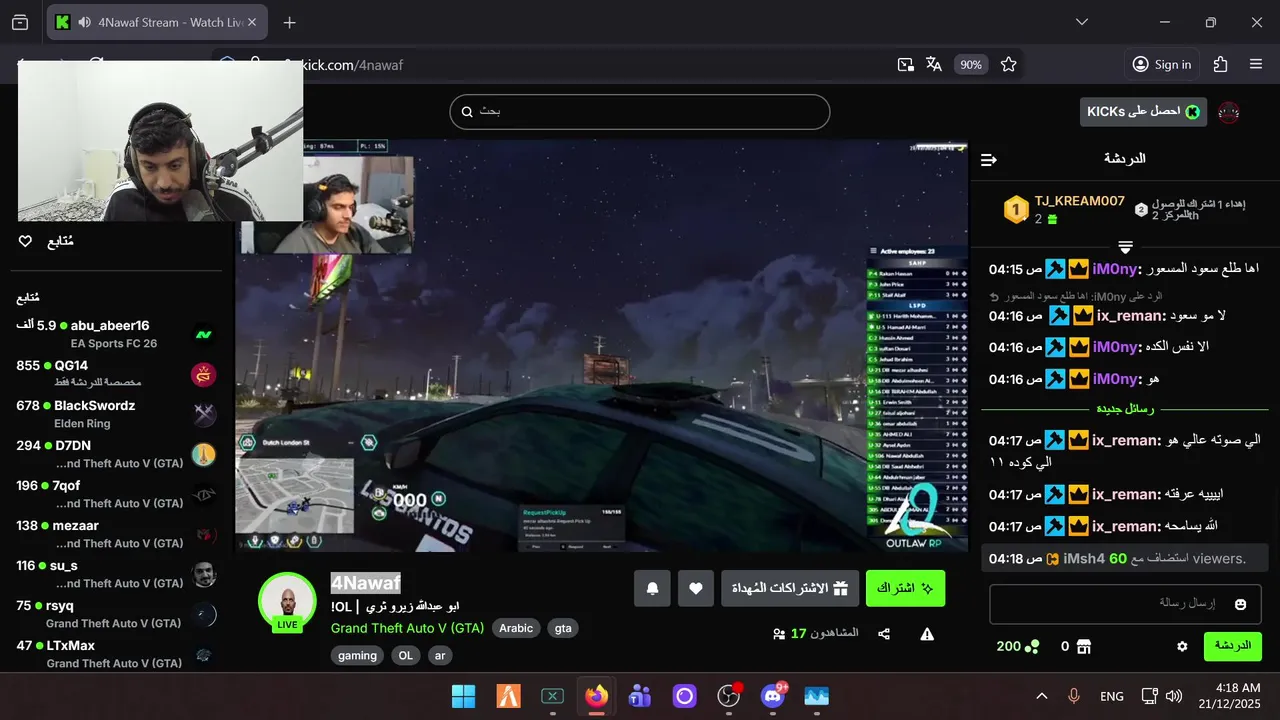Open the 200 channel points icon

(1030, 647)
